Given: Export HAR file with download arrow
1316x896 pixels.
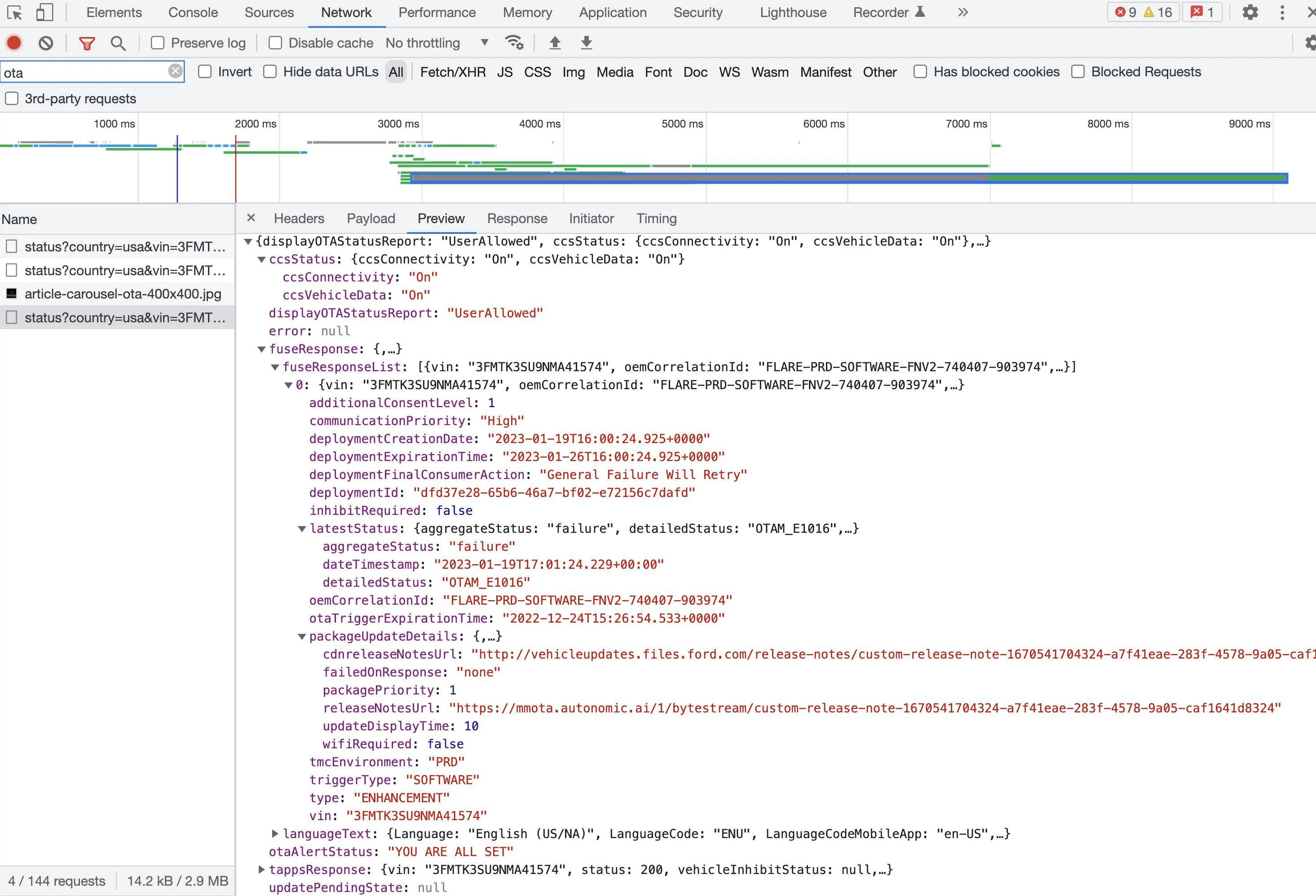Looking at the screenshot, I should click(x=587, y=43).
